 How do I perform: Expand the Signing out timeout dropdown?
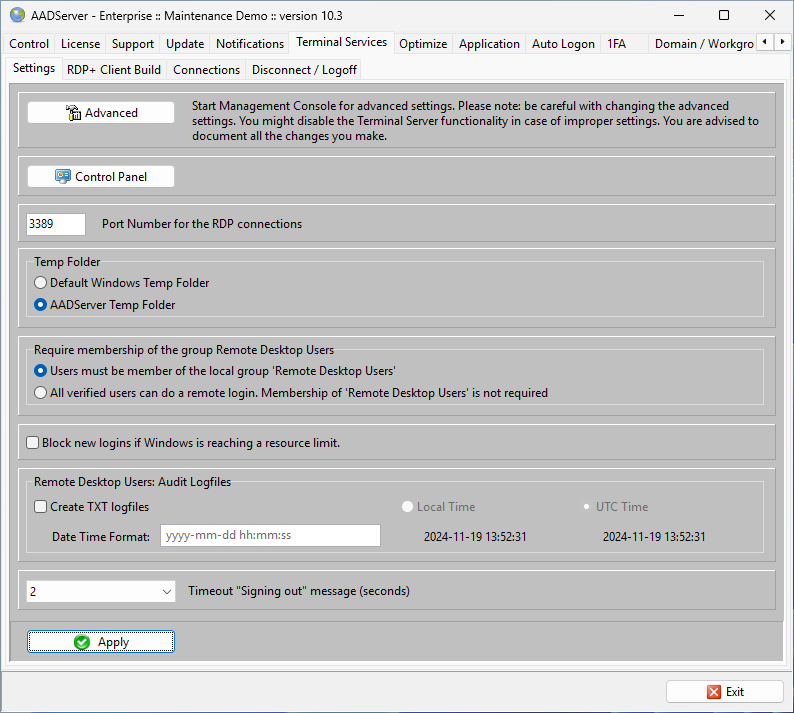point(166,592)
